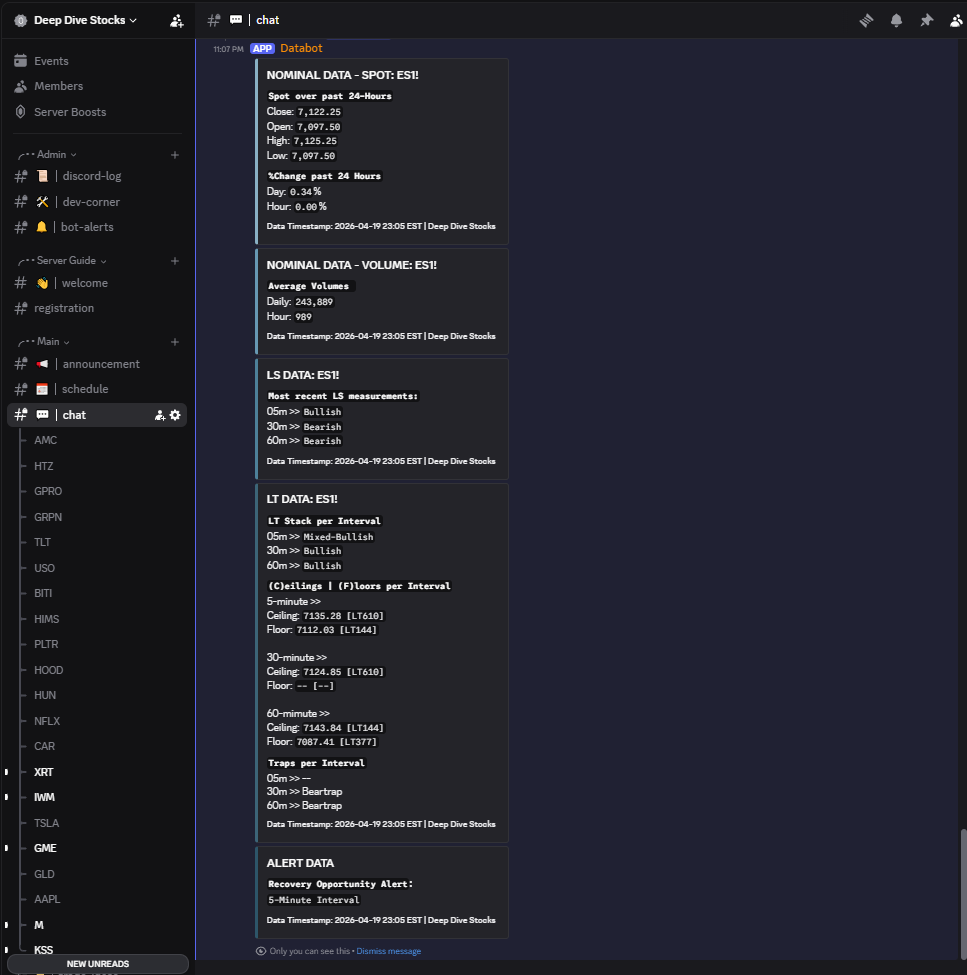Open the Events page
Screen dimensions: 967x975
tap(52, 60)
